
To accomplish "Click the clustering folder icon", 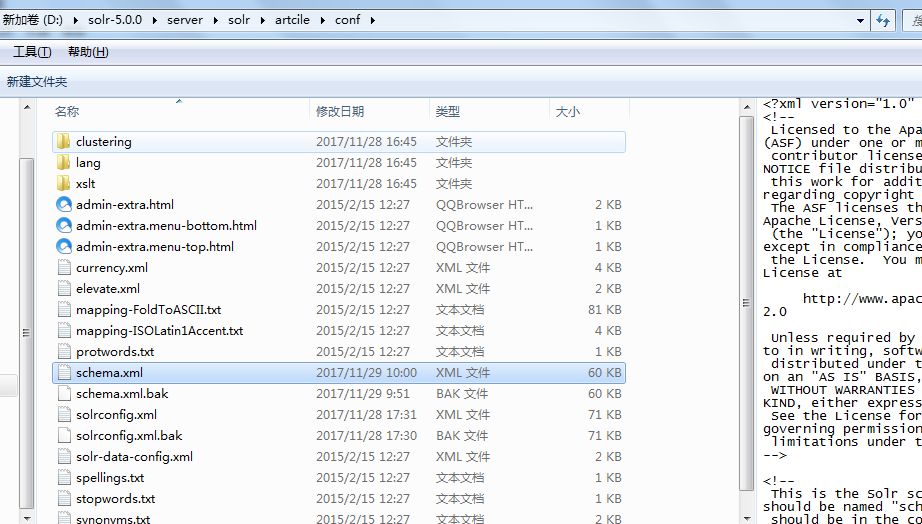I will coord(64,142).
